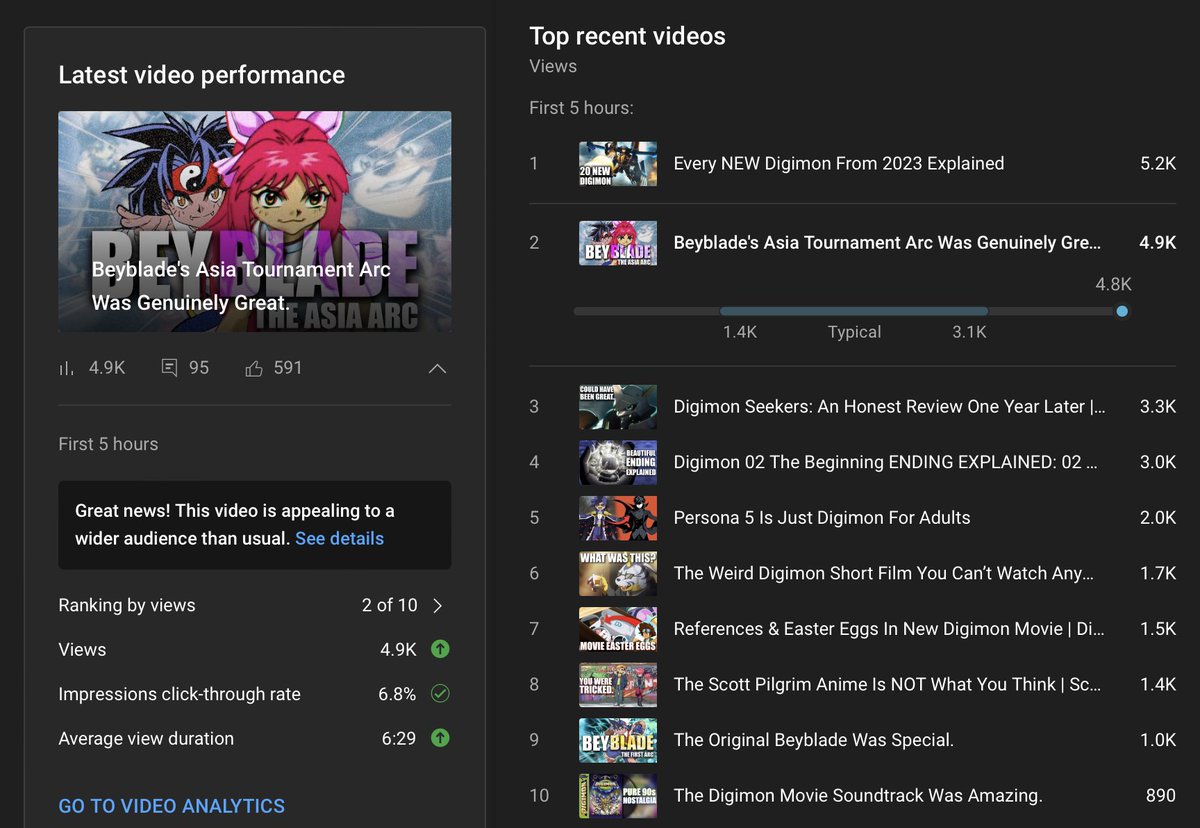Click the 591 likes count
Image resolution: width=1200 pixels, height=828 pixels.
point(288,368)
